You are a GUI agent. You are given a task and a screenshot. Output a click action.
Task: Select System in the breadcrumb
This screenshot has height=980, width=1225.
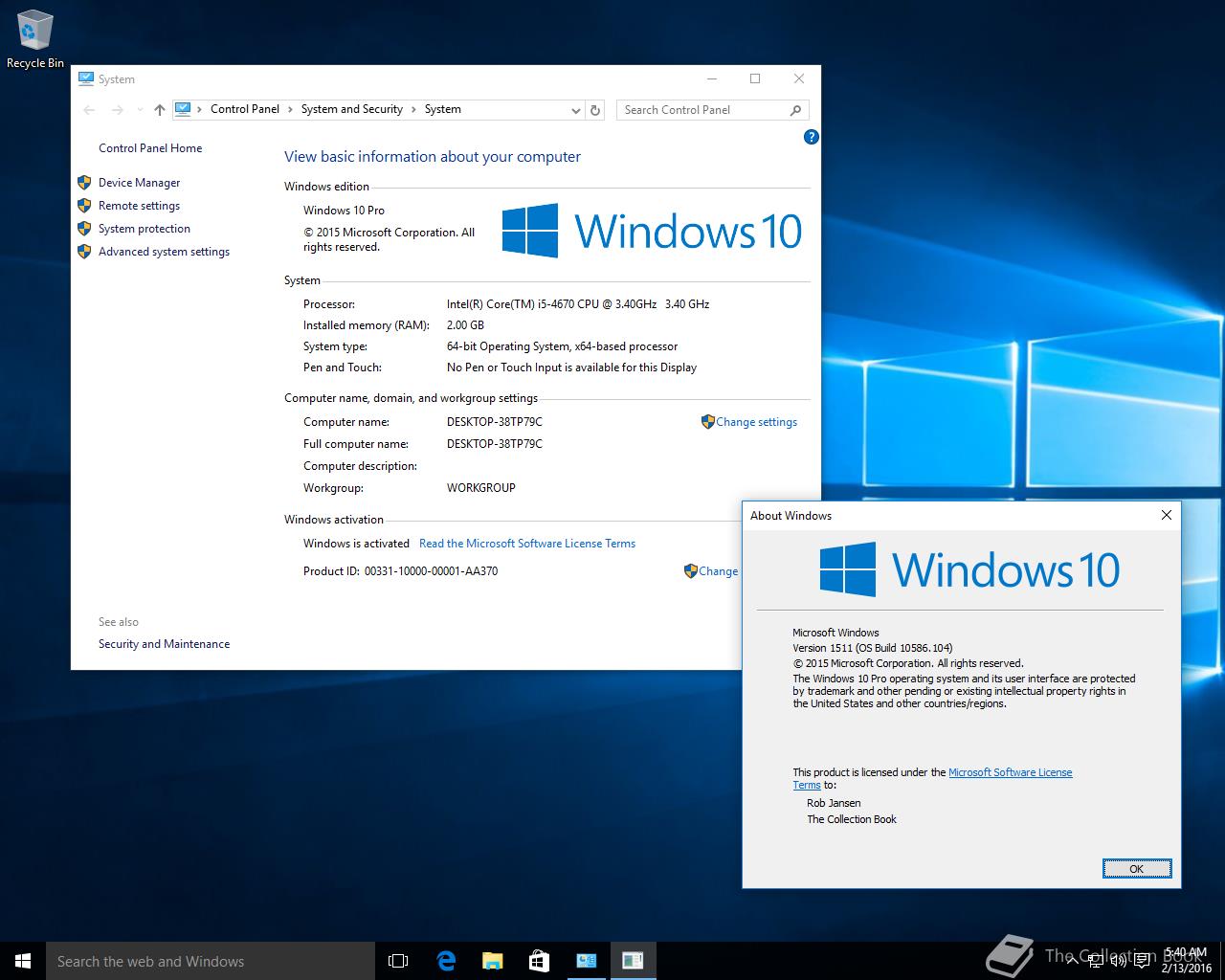pyautogui.click(x=442, y=109)
